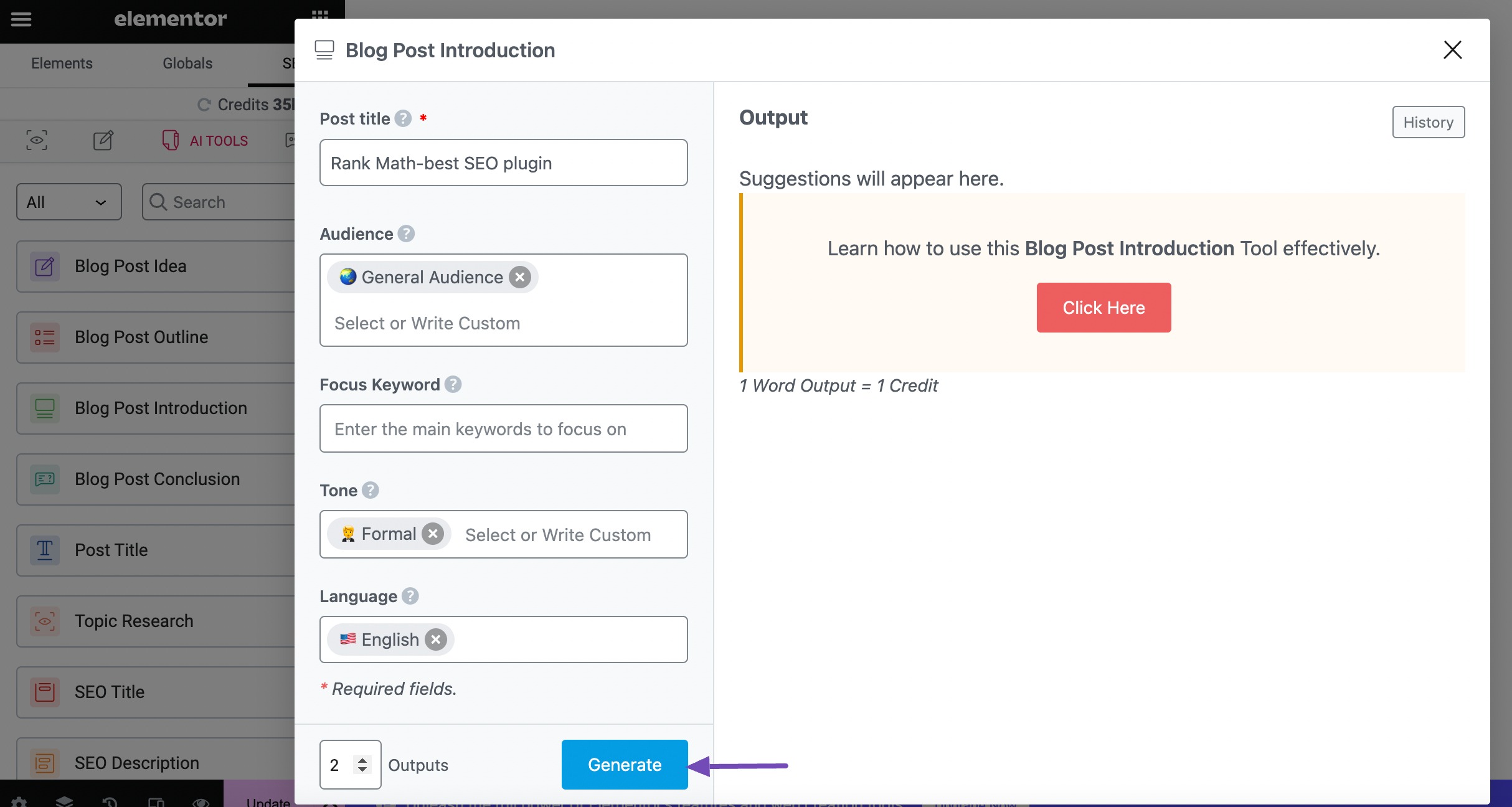This screenshot has width=1512, height=807.
Task: Open the All category dropdown
Action: [x=69, y=202]
